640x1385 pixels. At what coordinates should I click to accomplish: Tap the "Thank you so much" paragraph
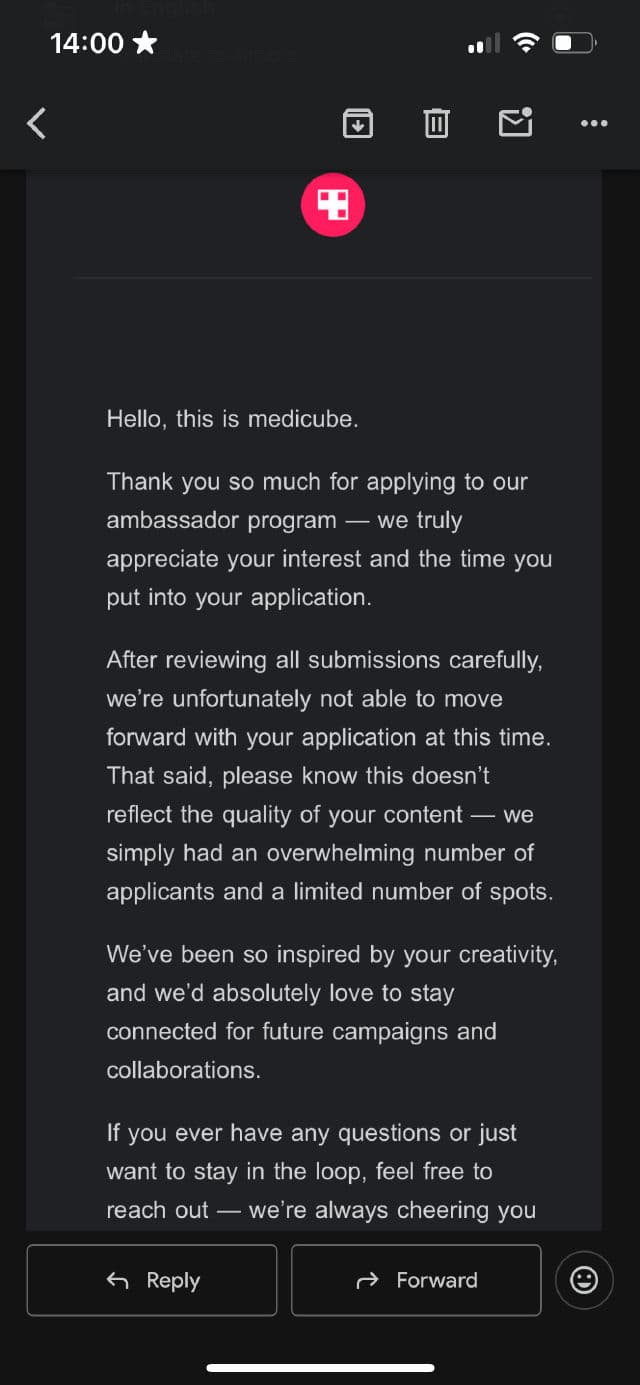[x=329, y=539]
